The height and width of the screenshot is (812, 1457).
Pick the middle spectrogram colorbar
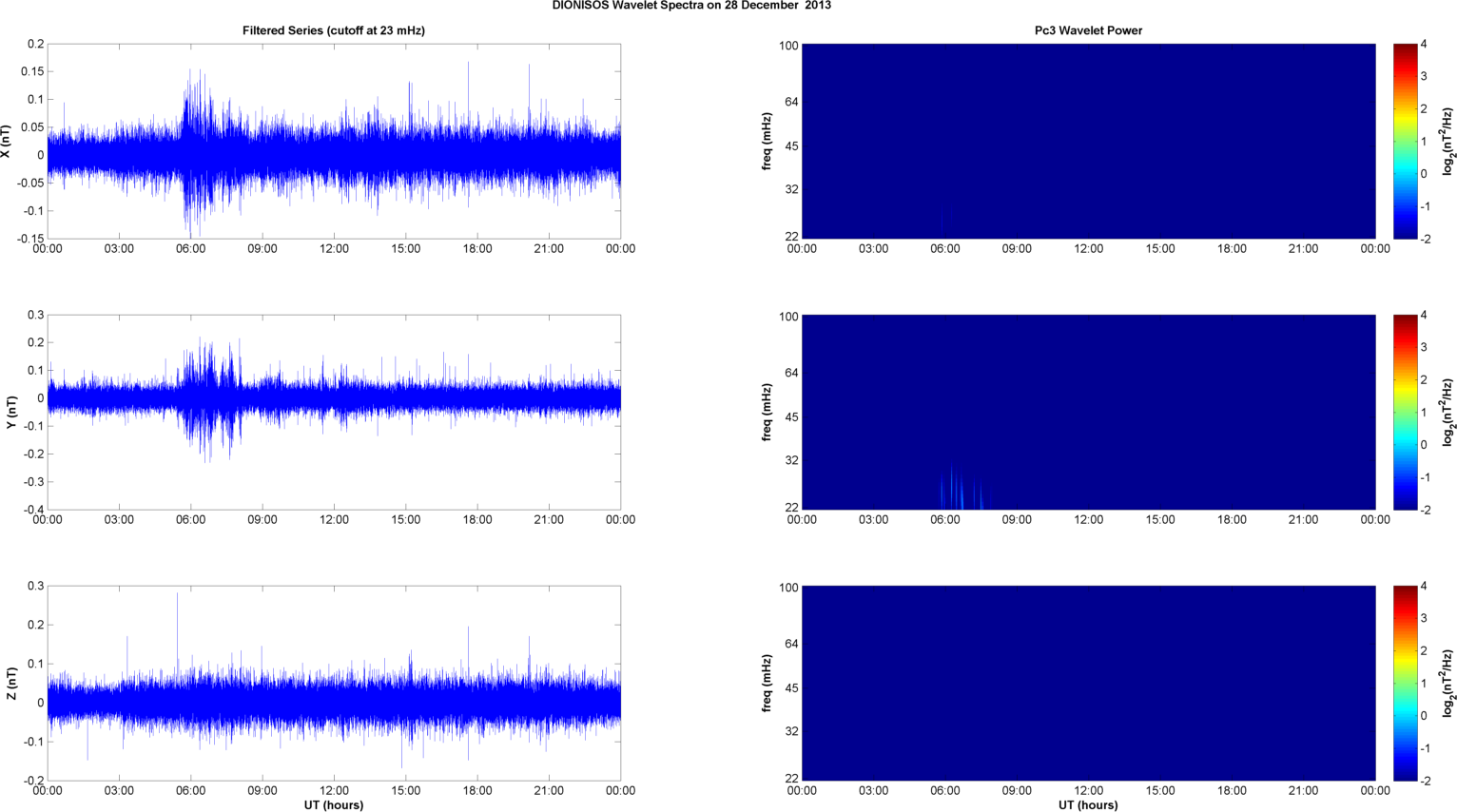pyautogui.click(x=1406, y=412)
